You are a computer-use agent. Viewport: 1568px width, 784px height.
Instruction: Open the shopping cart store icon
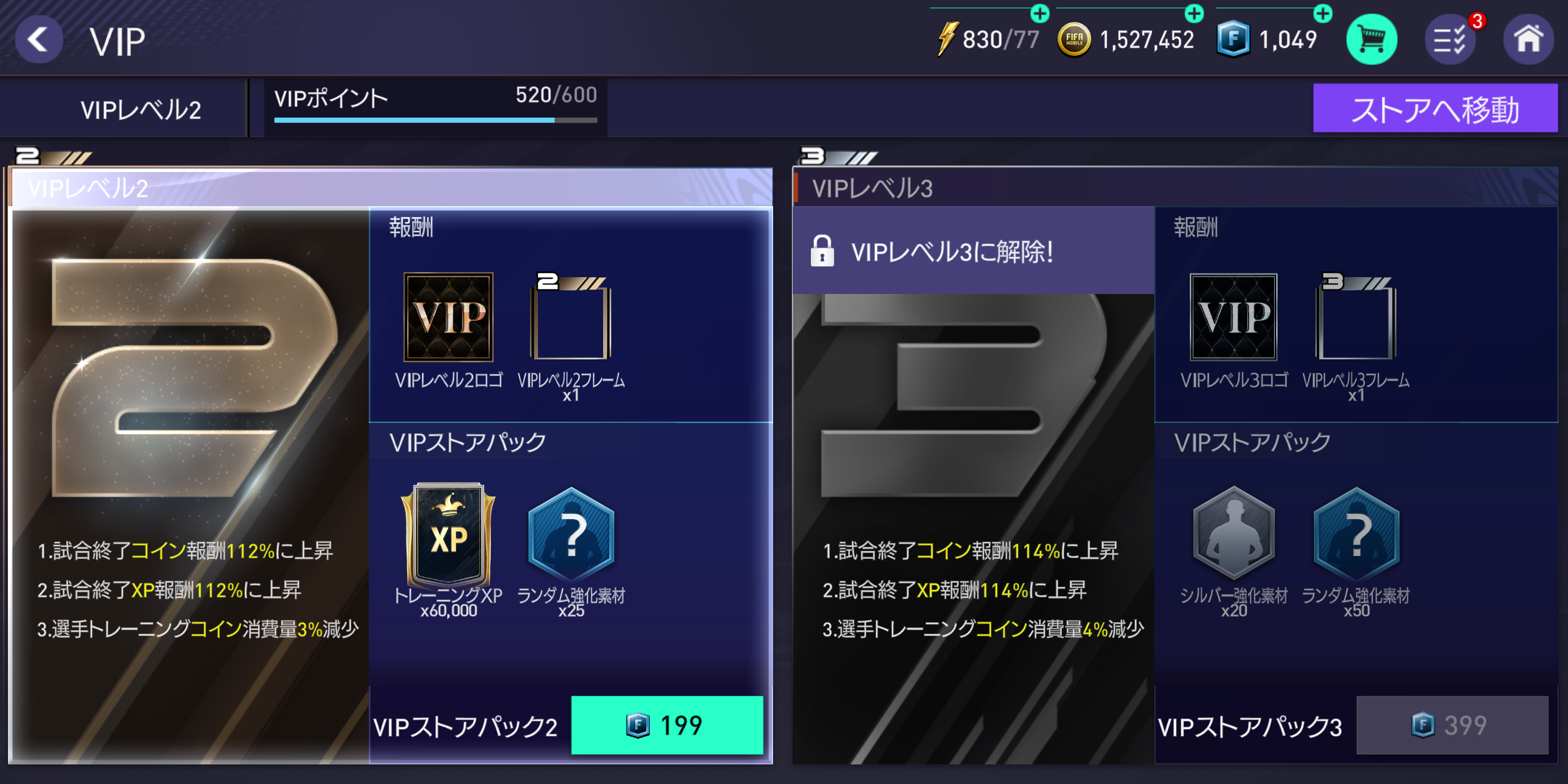click(x=1371, y=39)
